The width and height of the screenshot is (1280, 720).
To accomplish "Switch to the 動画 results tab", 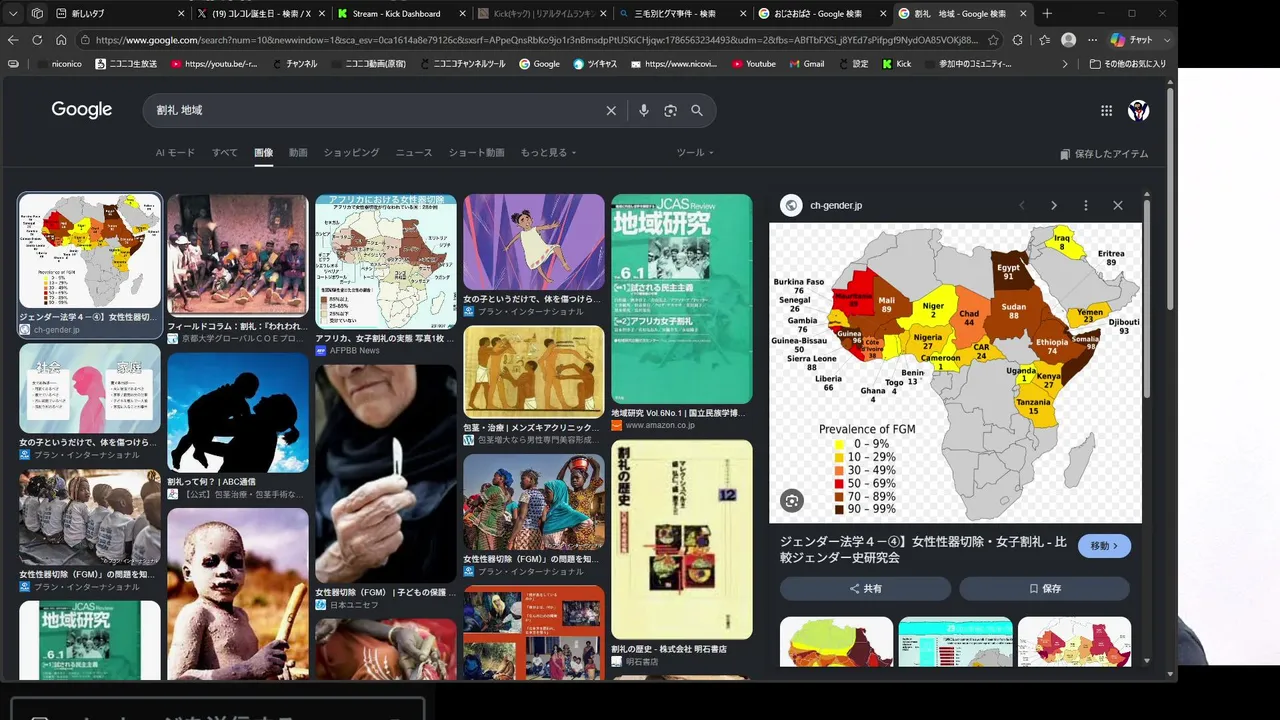I will (298, 153).
